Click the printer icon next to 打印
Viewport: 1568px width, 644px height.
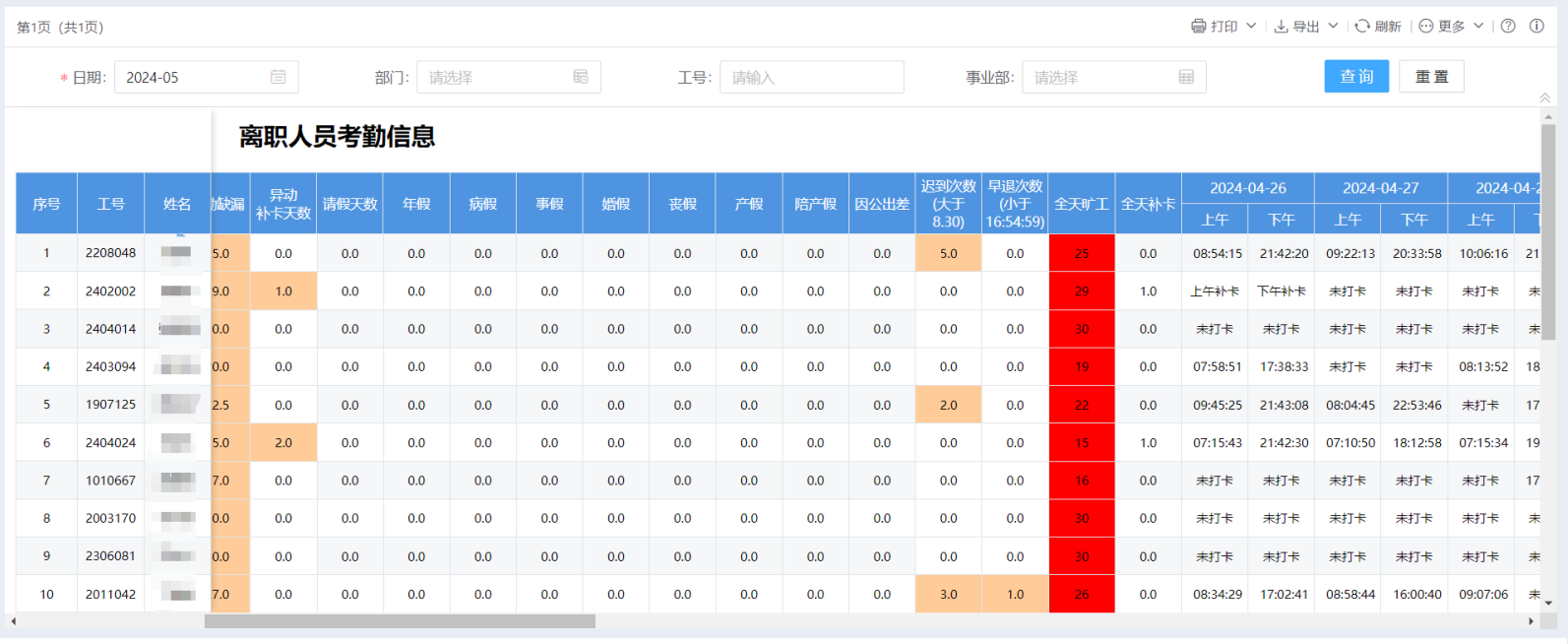1198,27
